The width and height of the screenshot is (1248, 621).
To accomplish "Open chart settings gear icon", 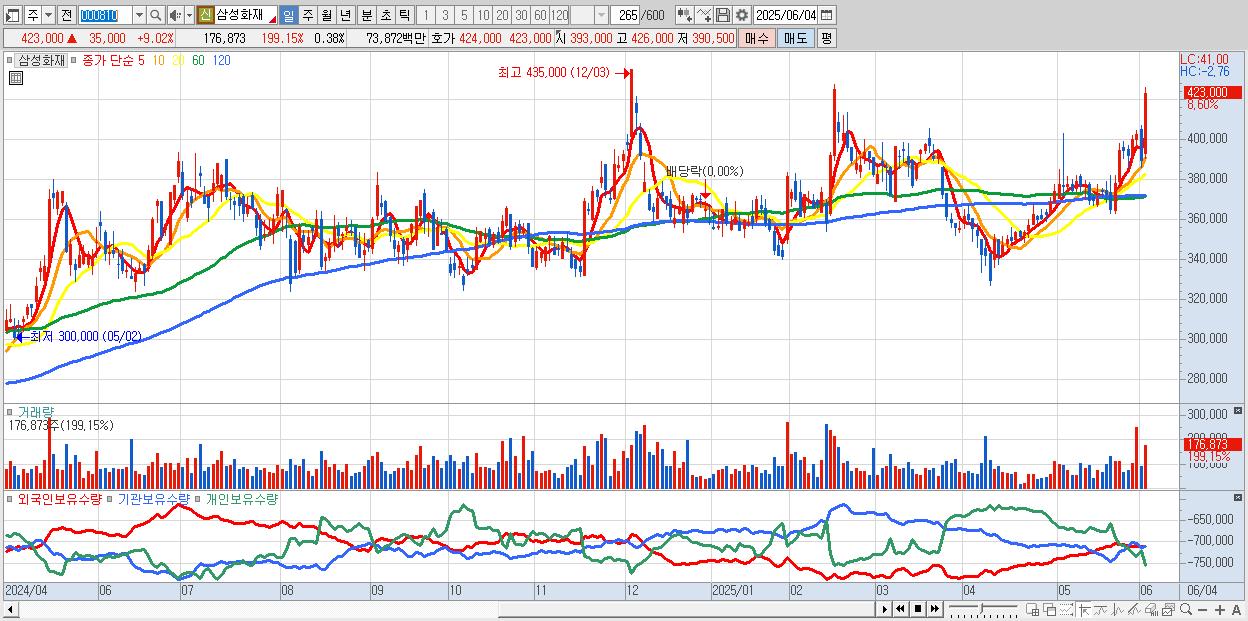I will [741, 15].
